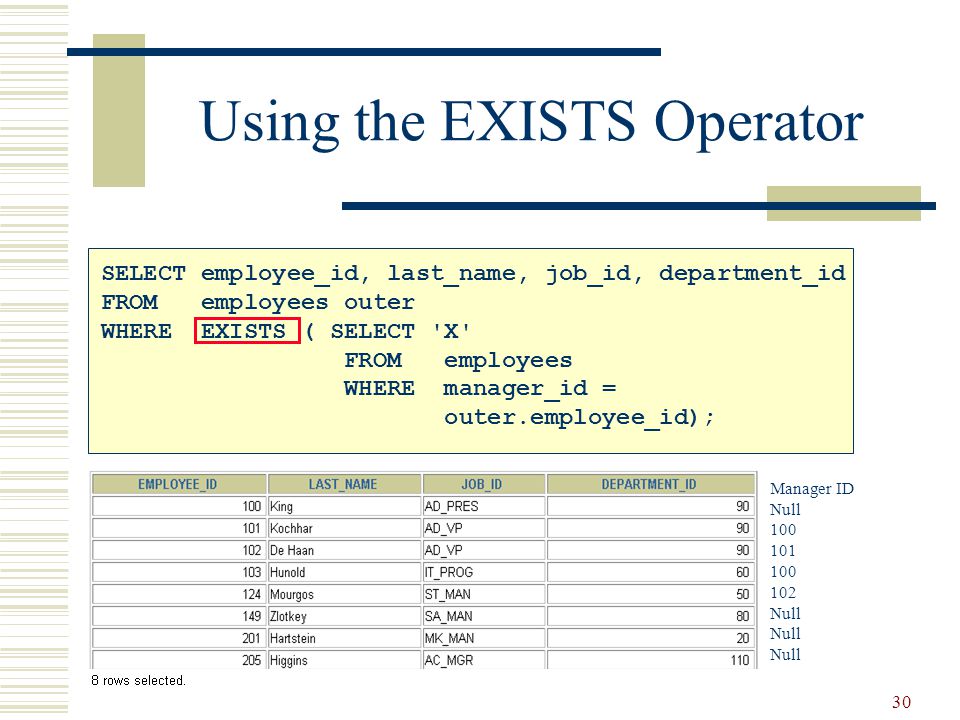Click the last name Zlotkey
This screenshot has width=960, height=720.
[x=345, y=617]
